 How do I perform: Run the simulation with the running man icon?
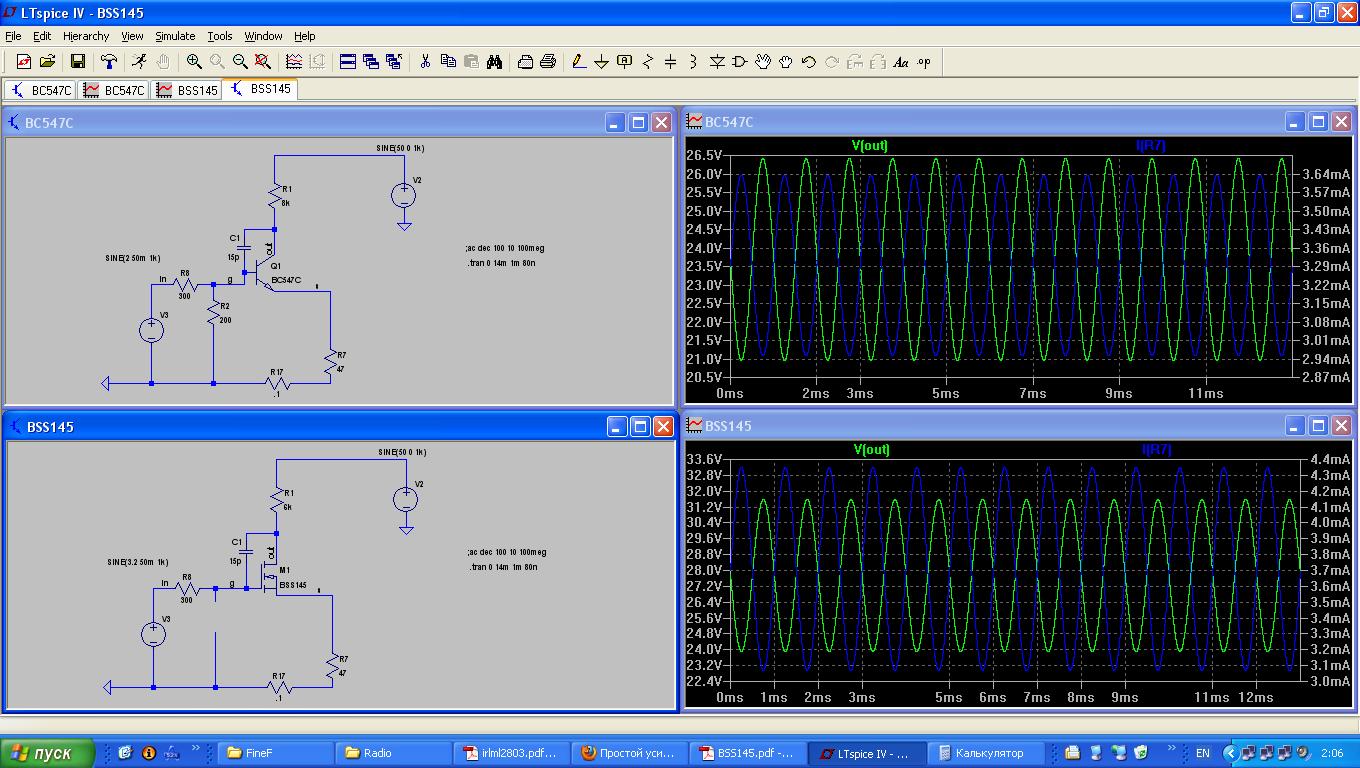[140, 62]
